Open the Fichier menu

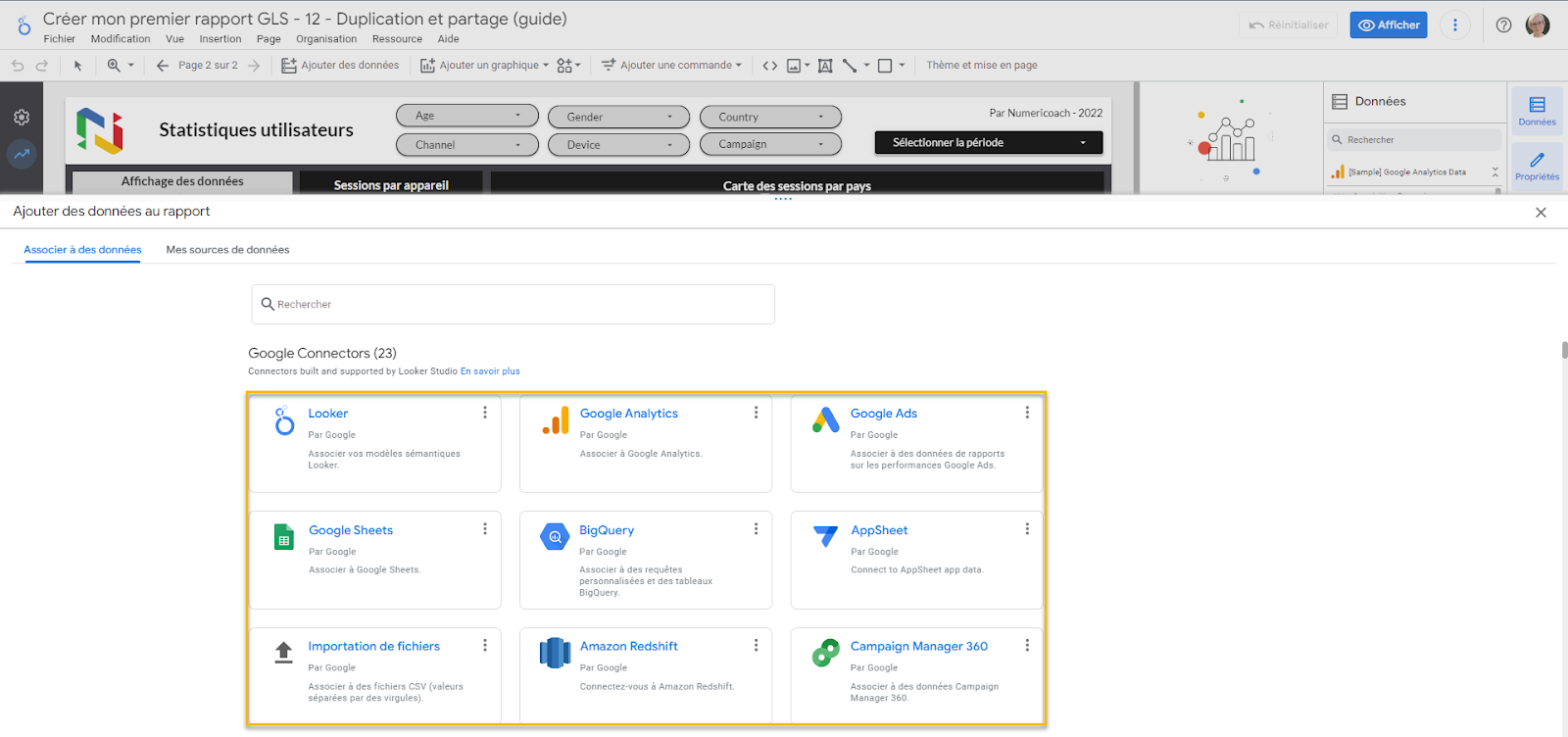59,39
